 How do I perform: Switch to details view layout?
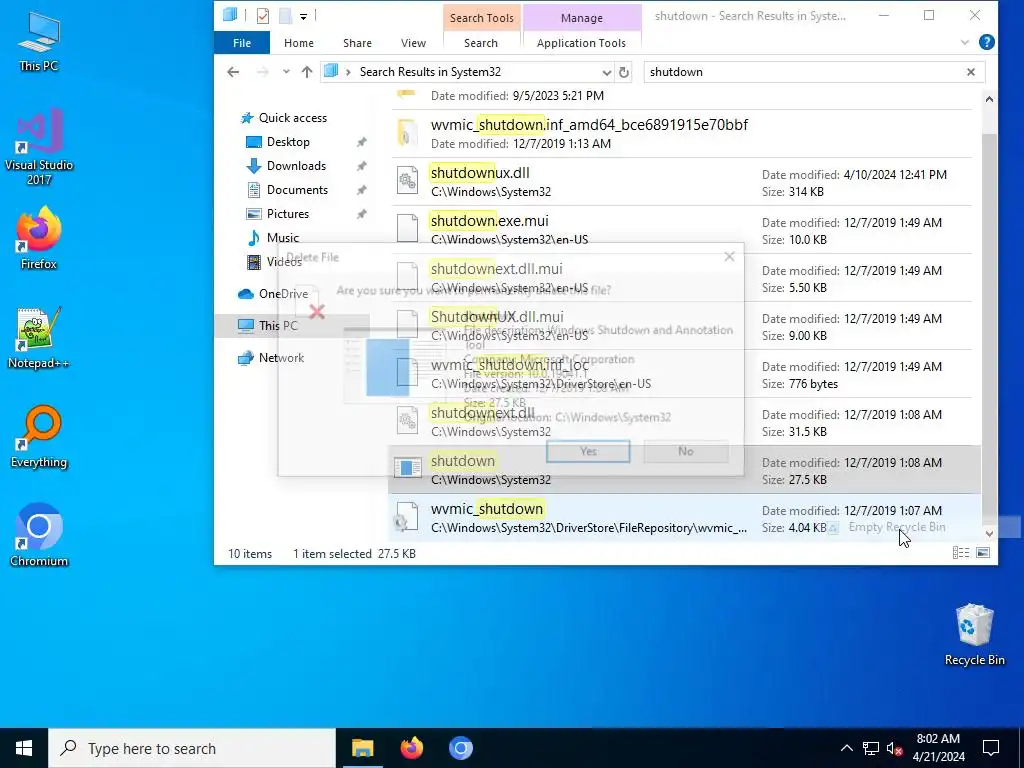(961, 553)
